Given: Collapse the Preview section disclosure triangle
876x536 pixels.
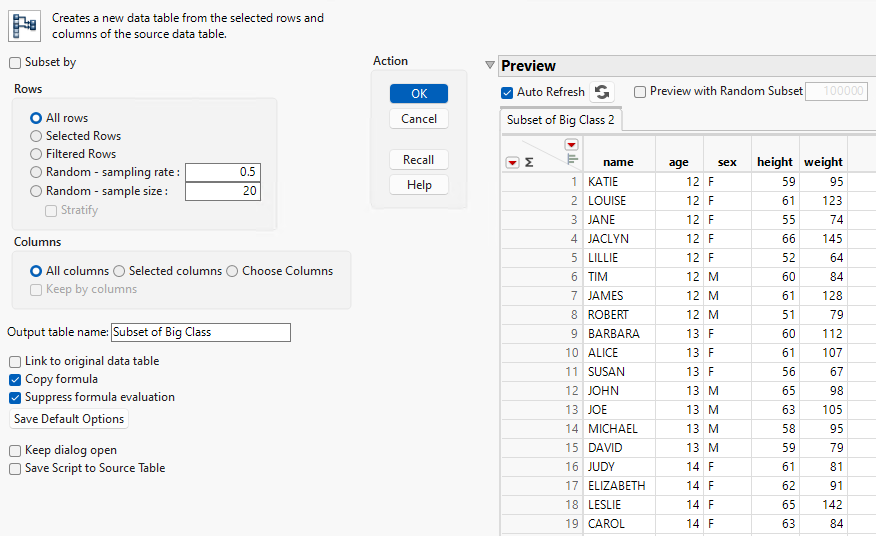Looking at the screenshot, I should [489, 66].
